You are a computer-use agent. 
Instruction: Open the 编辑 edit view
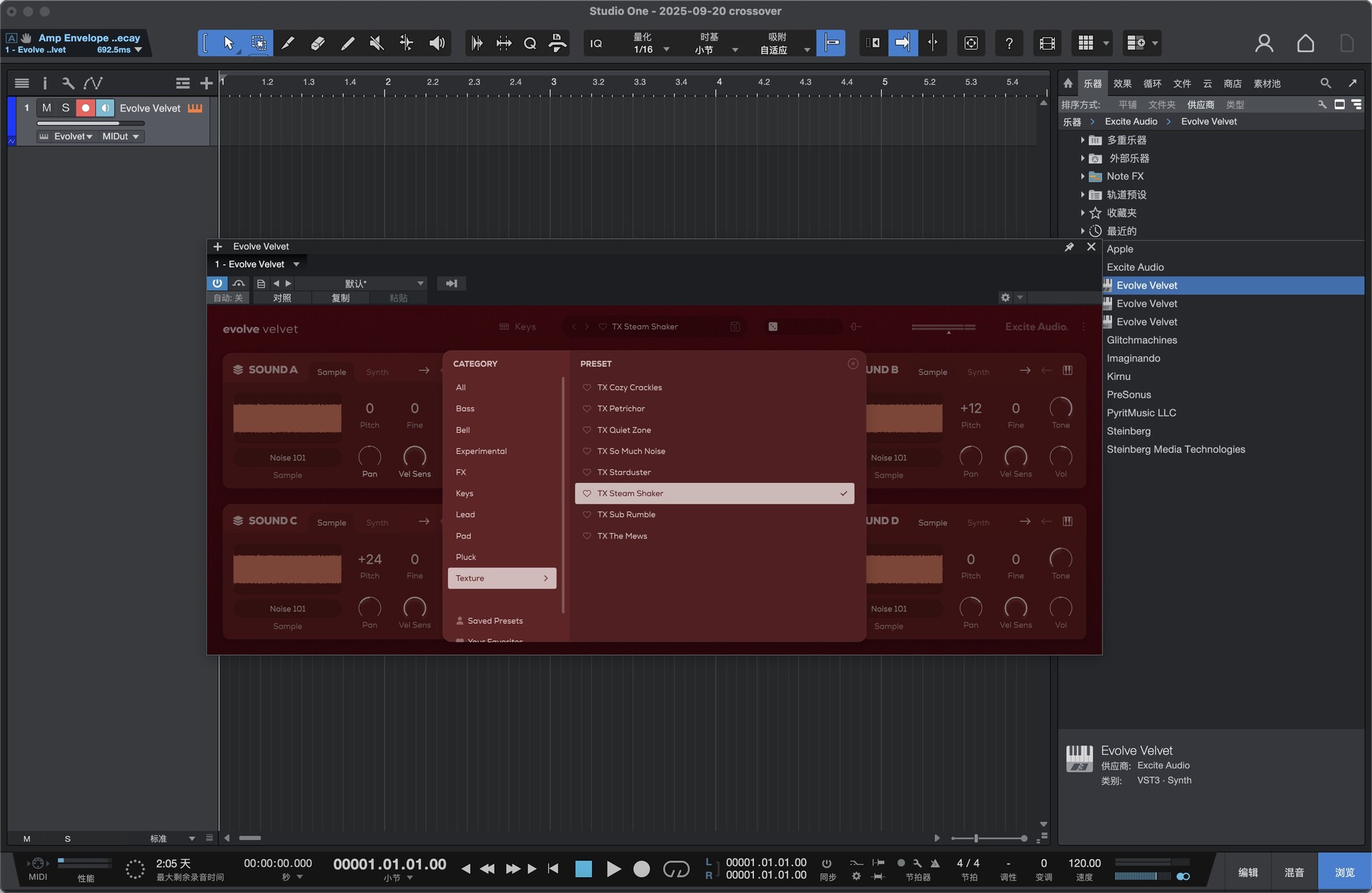pos(1248,872)
